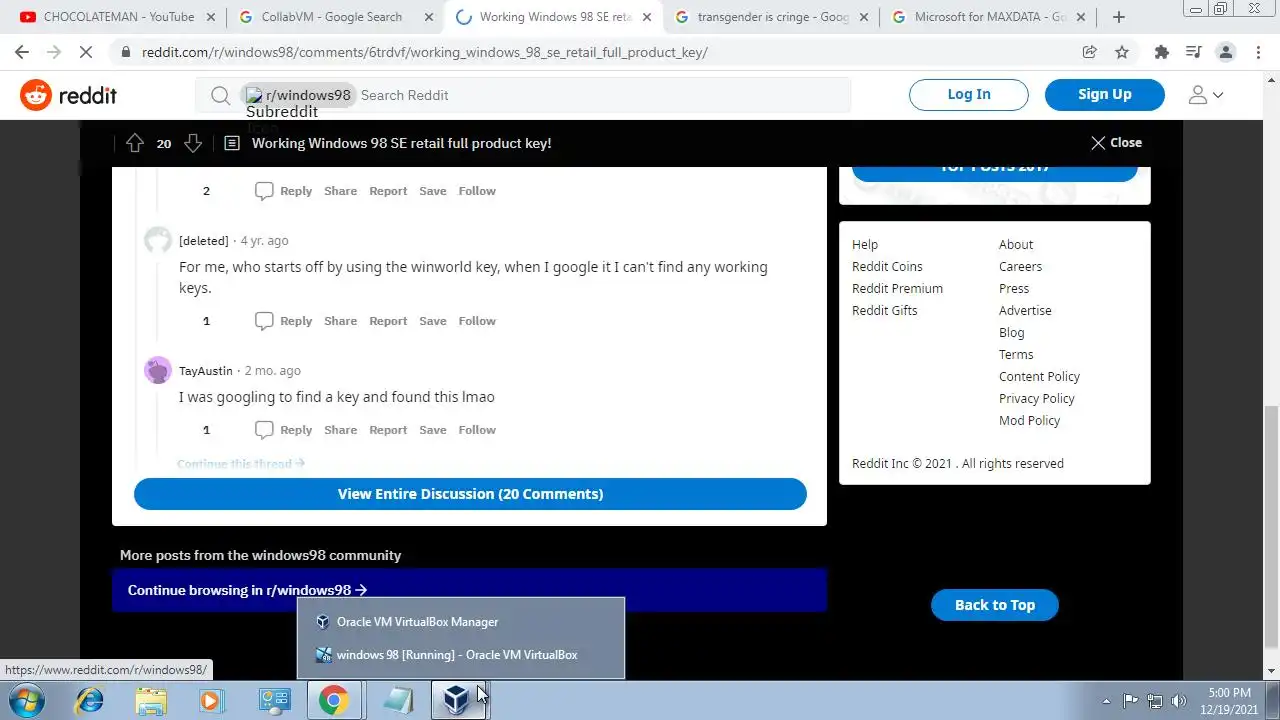Image resolution: width=1280 pixels, height=720 pixels.
Task: Click Follow on the deleted user's comment
Action: (x=477, y=321)
